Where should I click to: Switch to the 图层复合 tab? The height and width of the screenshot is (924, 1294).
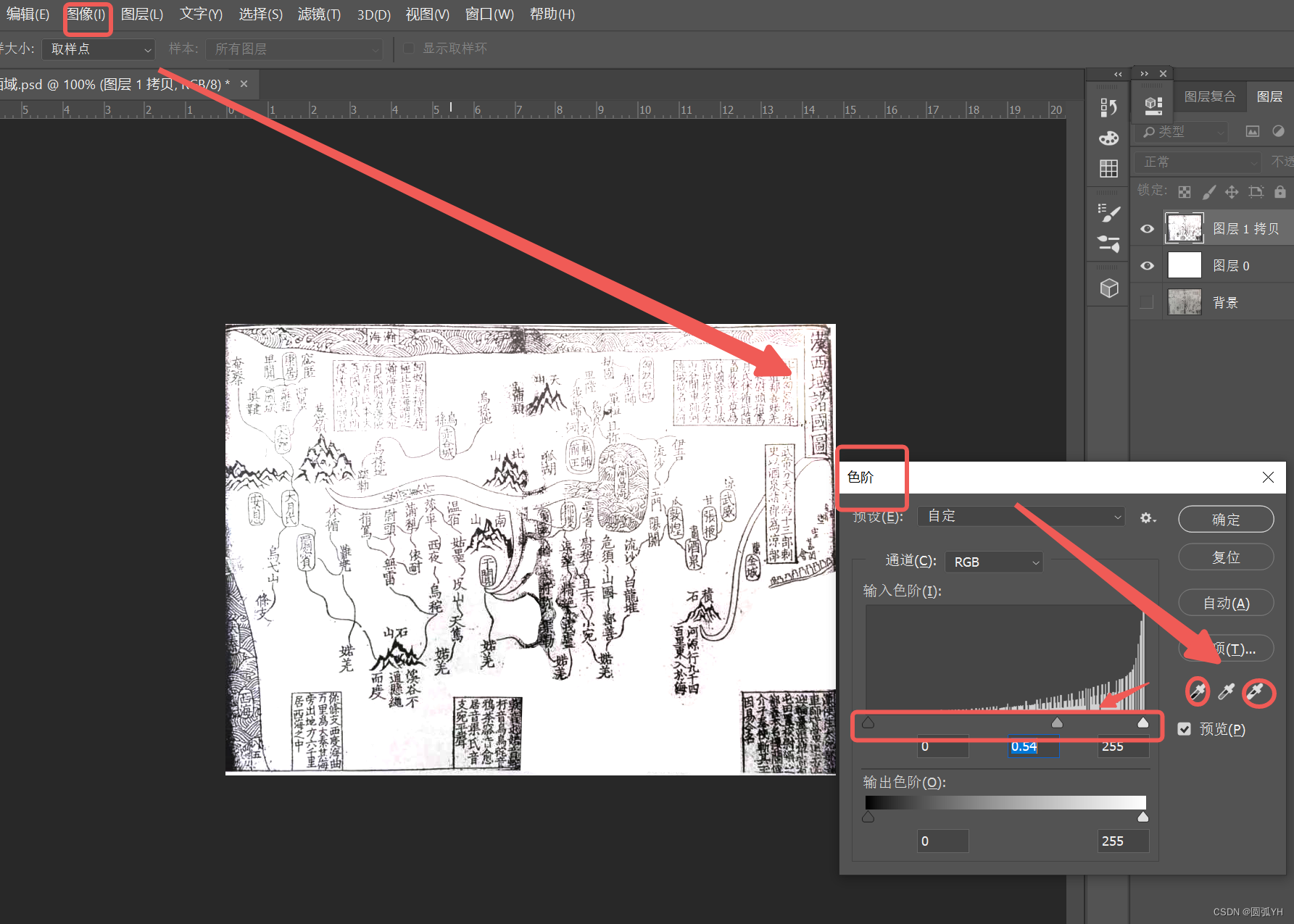click(x=1210, y=97)
